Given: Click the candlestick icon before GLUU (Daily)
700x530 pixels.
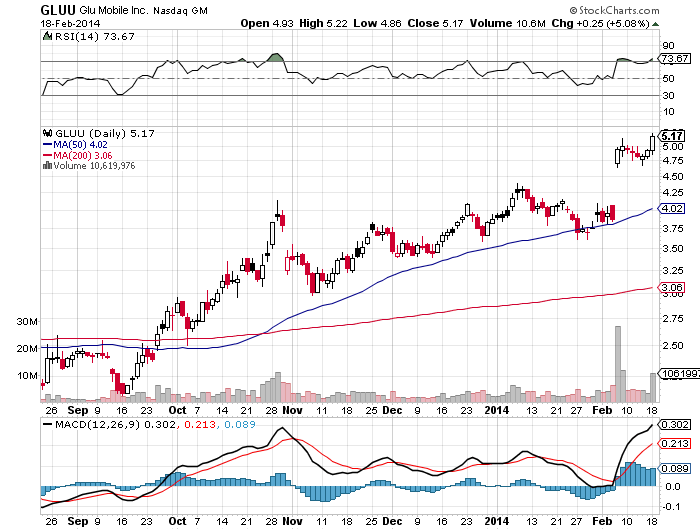Looking at the screenshot, I should [47, 133].
